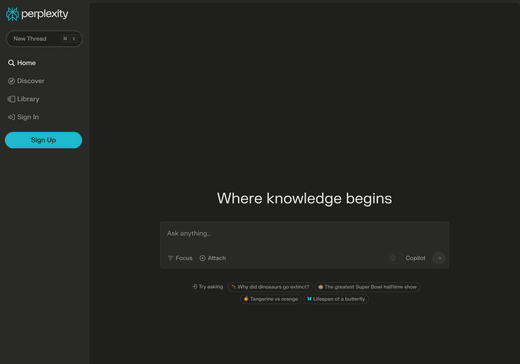Focus the Ask anything input field
The image size is (520, 364).
point(304,234)
